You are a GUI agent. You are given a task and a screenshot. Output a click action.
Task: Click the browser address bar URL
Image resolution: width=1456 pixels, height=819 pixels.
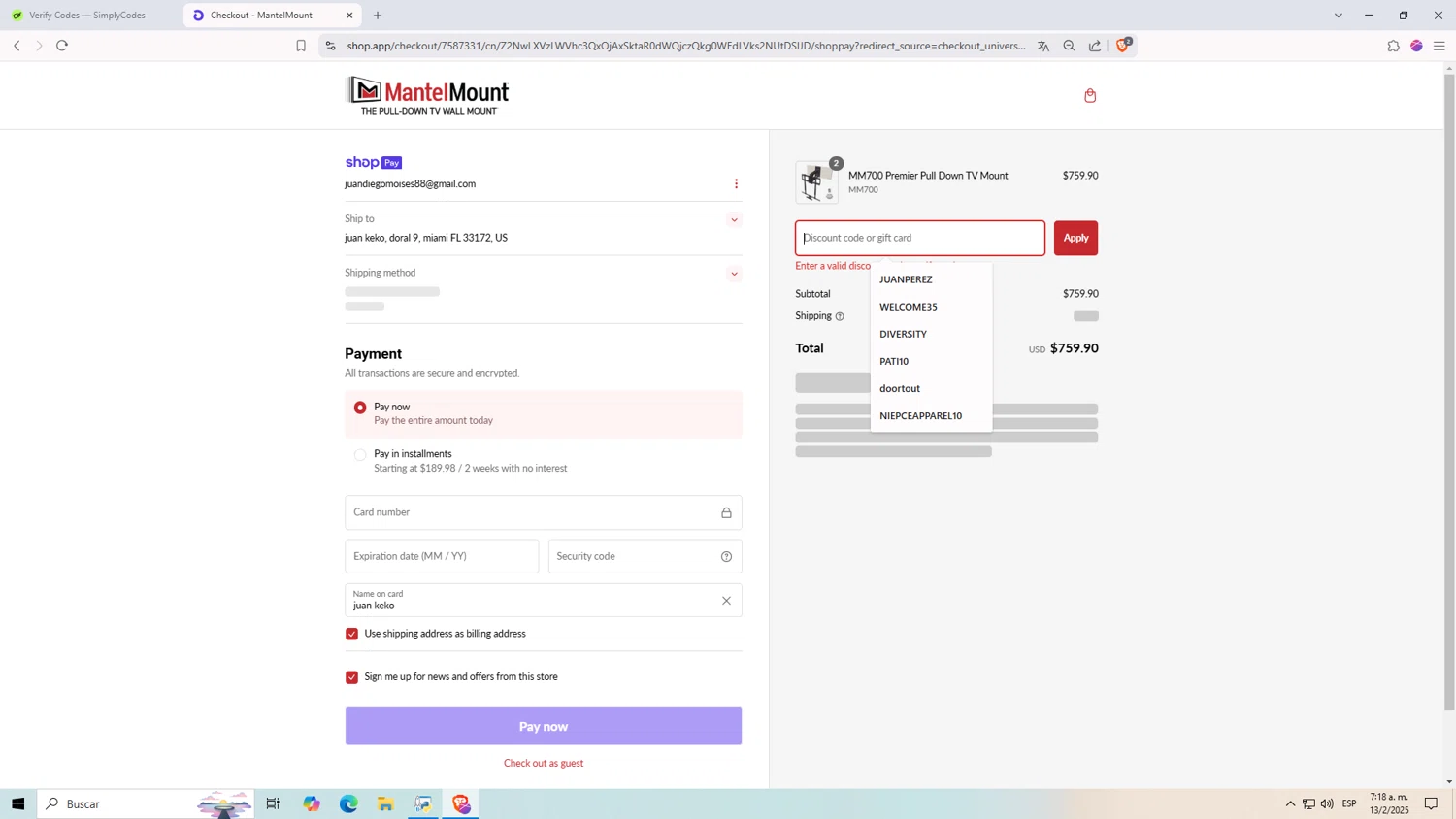point(685,46)
